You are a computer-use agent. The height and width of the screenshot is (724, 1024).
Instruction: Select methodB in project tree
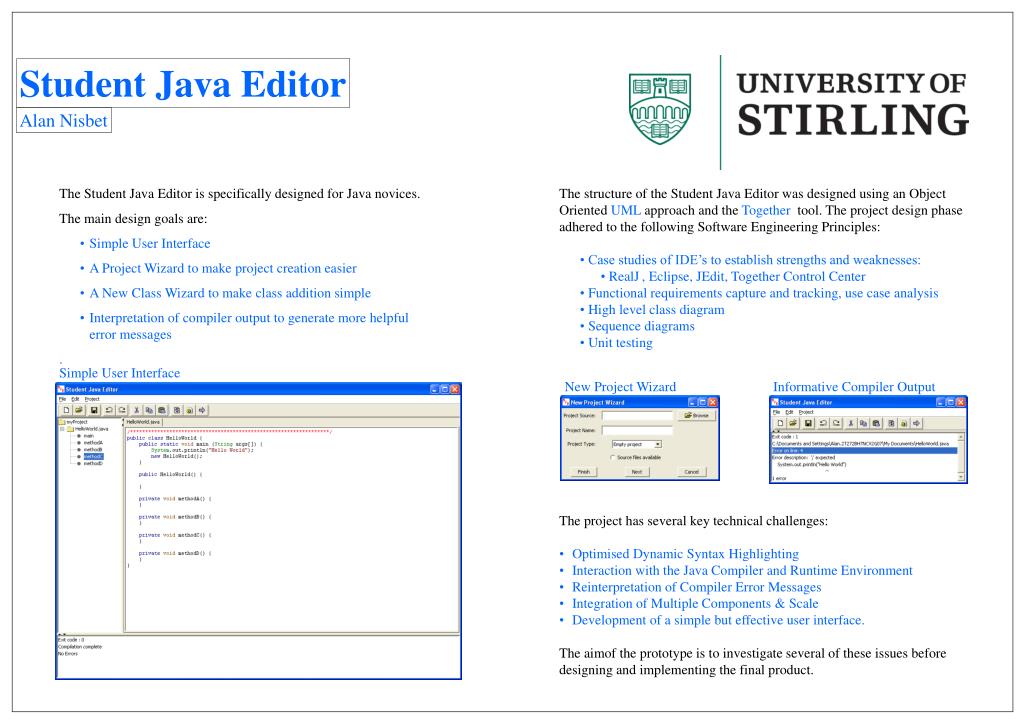click(93, 449)
